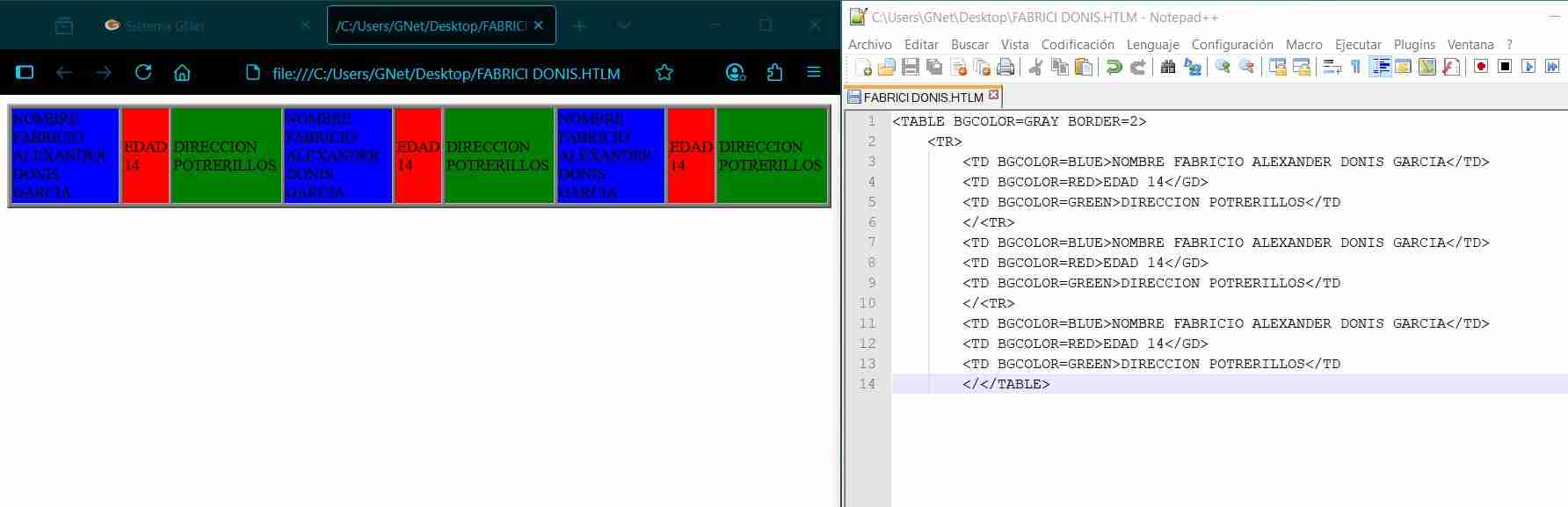This screenshot has height=507, width=1568.
Task: Toggle synchronized horizontal scrolling
Action: point(1301,67)
